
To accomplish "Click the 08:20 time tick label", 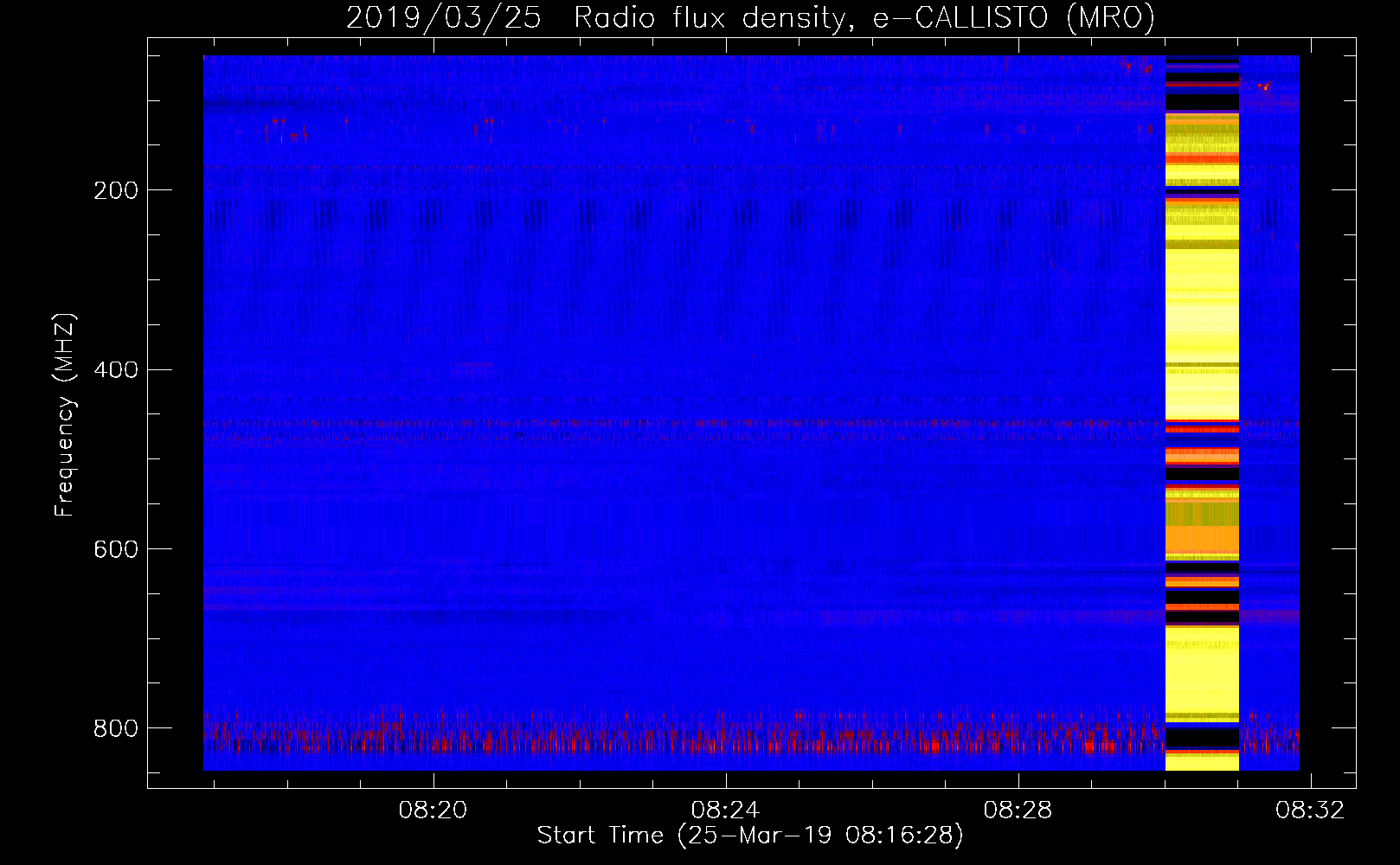I will (433, 811).
